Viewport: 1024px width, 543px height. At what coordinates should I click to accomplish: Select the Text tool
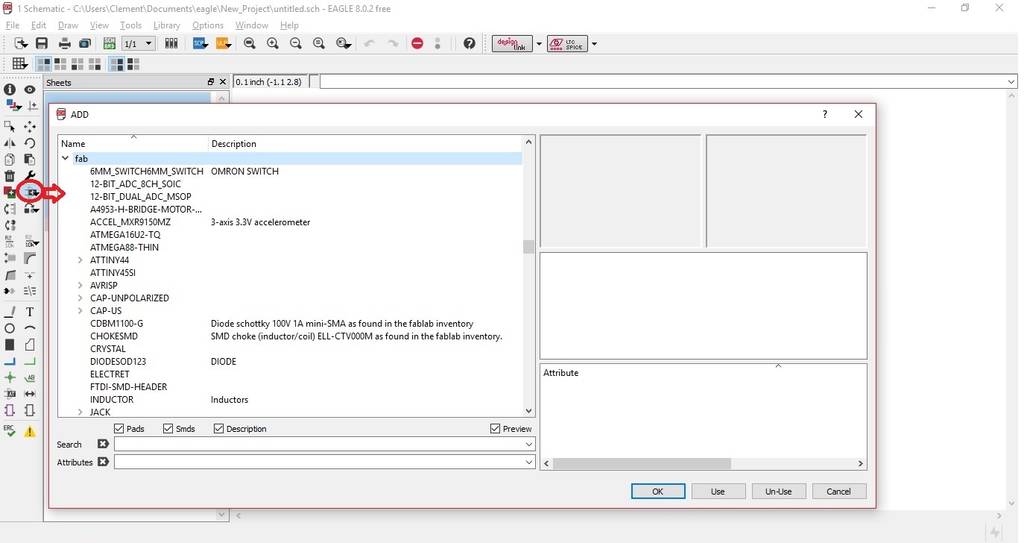click(30, 312)
